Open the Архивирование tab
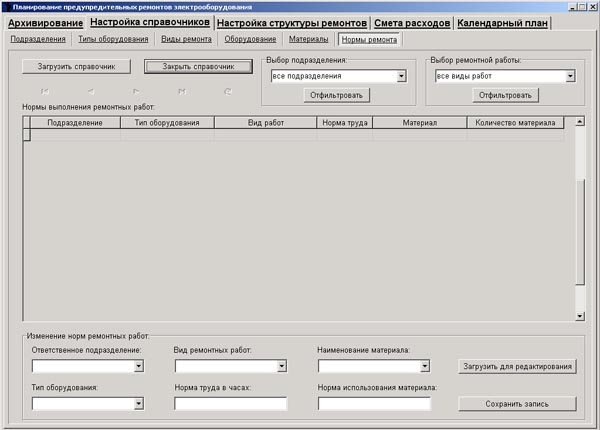This screenshot has width=600, height=430. click(x=46, y=23)
